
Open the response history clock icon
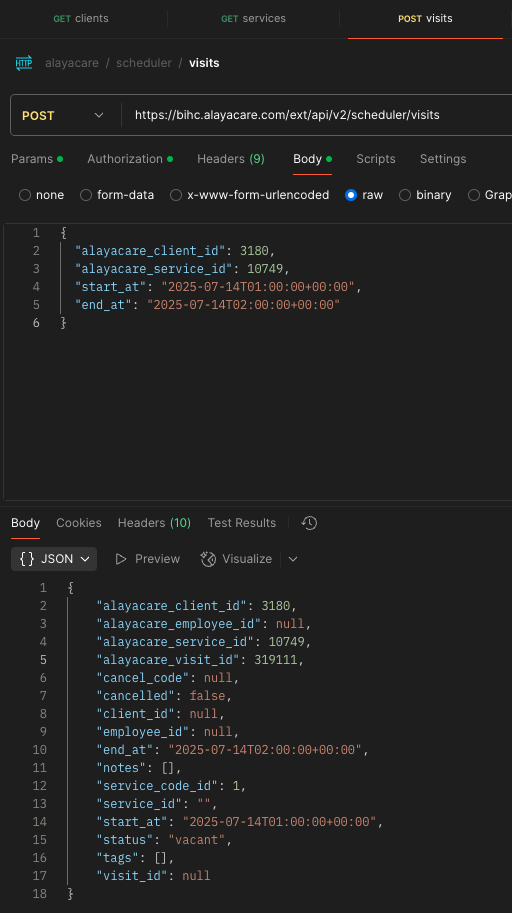click(x=309, y=523)
